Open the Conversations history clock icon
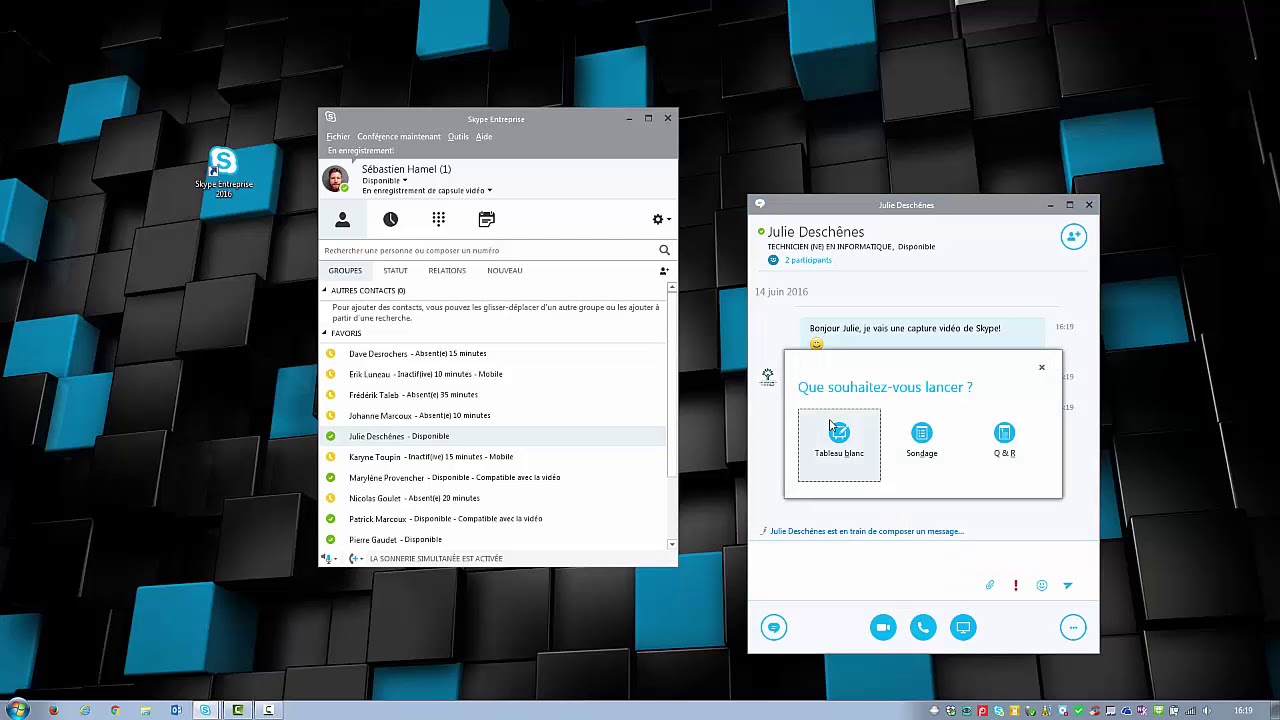 point(390,219)
